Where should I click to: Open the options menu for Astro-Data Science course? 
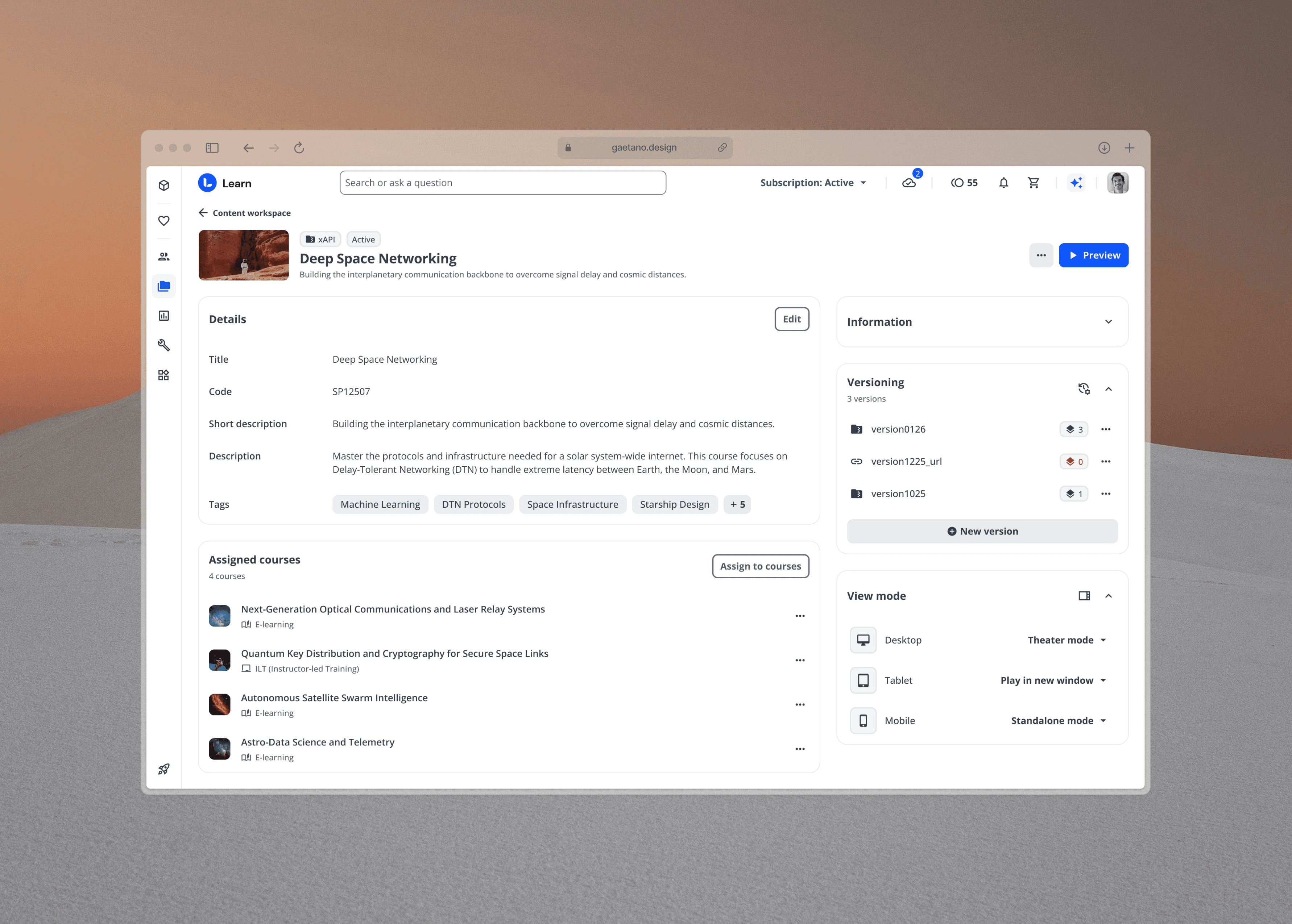[x=800, y=749]
